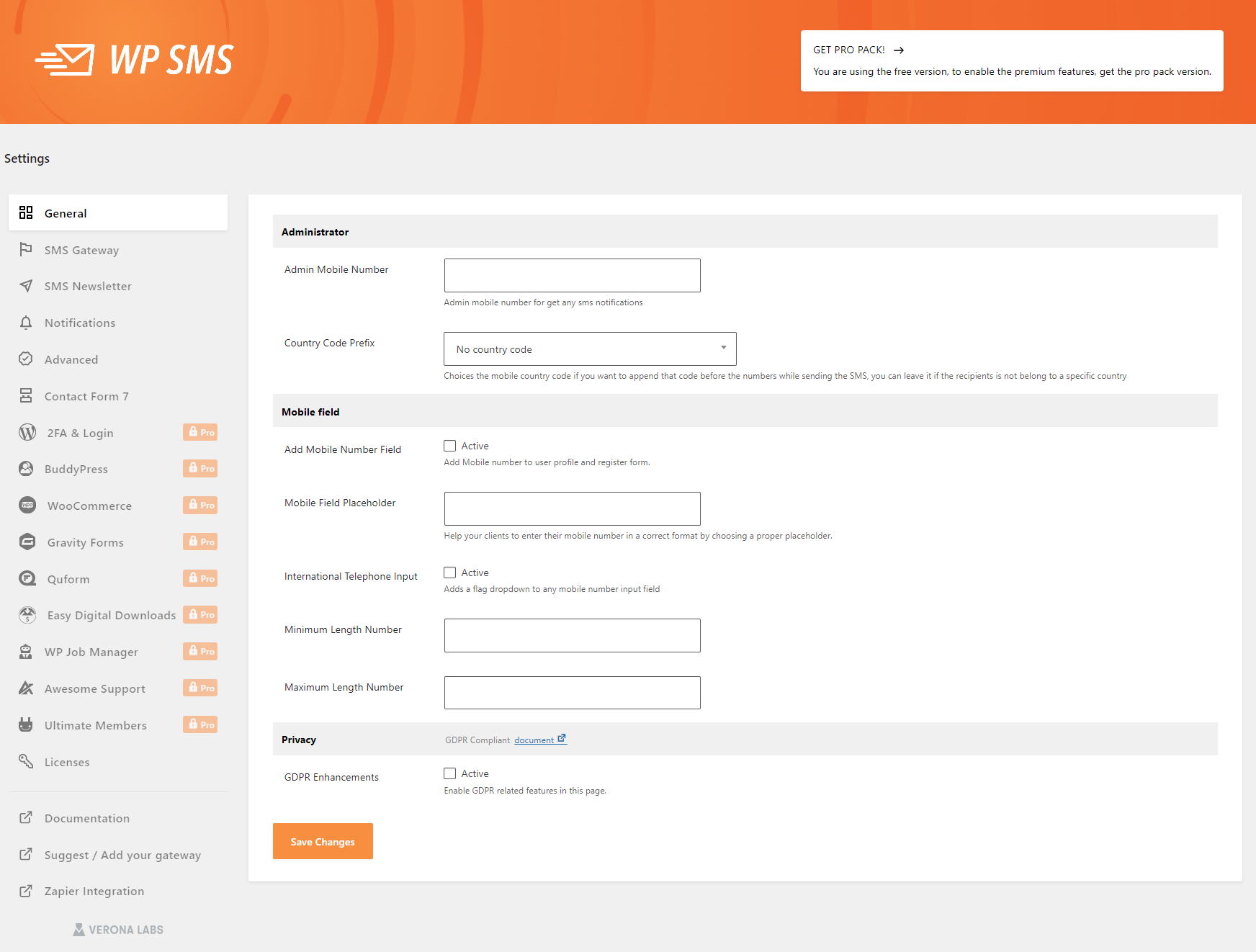This screenshot has width=1256, height=952.
Task: Click the Pro lock badge next to Quform
Action: (200, 578)
